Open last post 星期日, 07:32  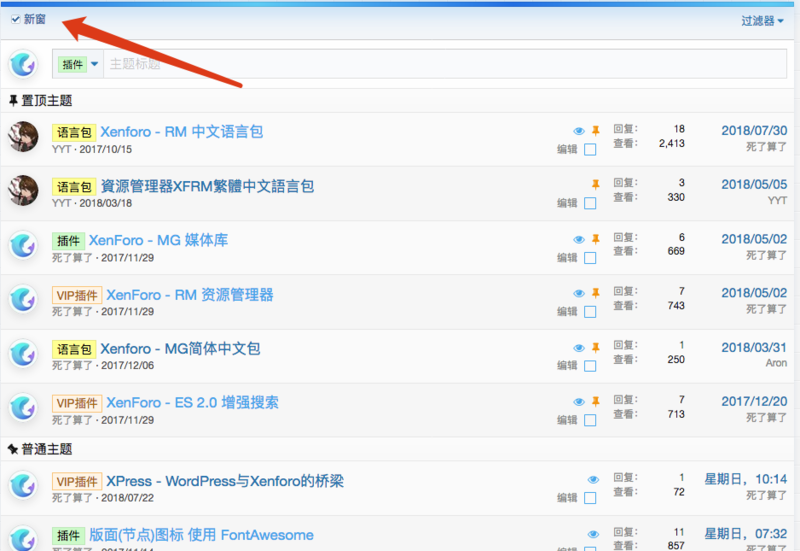tap(745, 534)
